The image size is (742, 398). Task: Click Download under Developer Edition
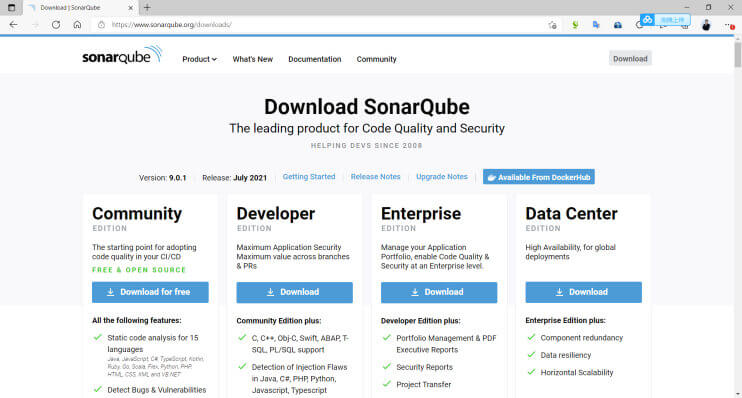(294, 292)
